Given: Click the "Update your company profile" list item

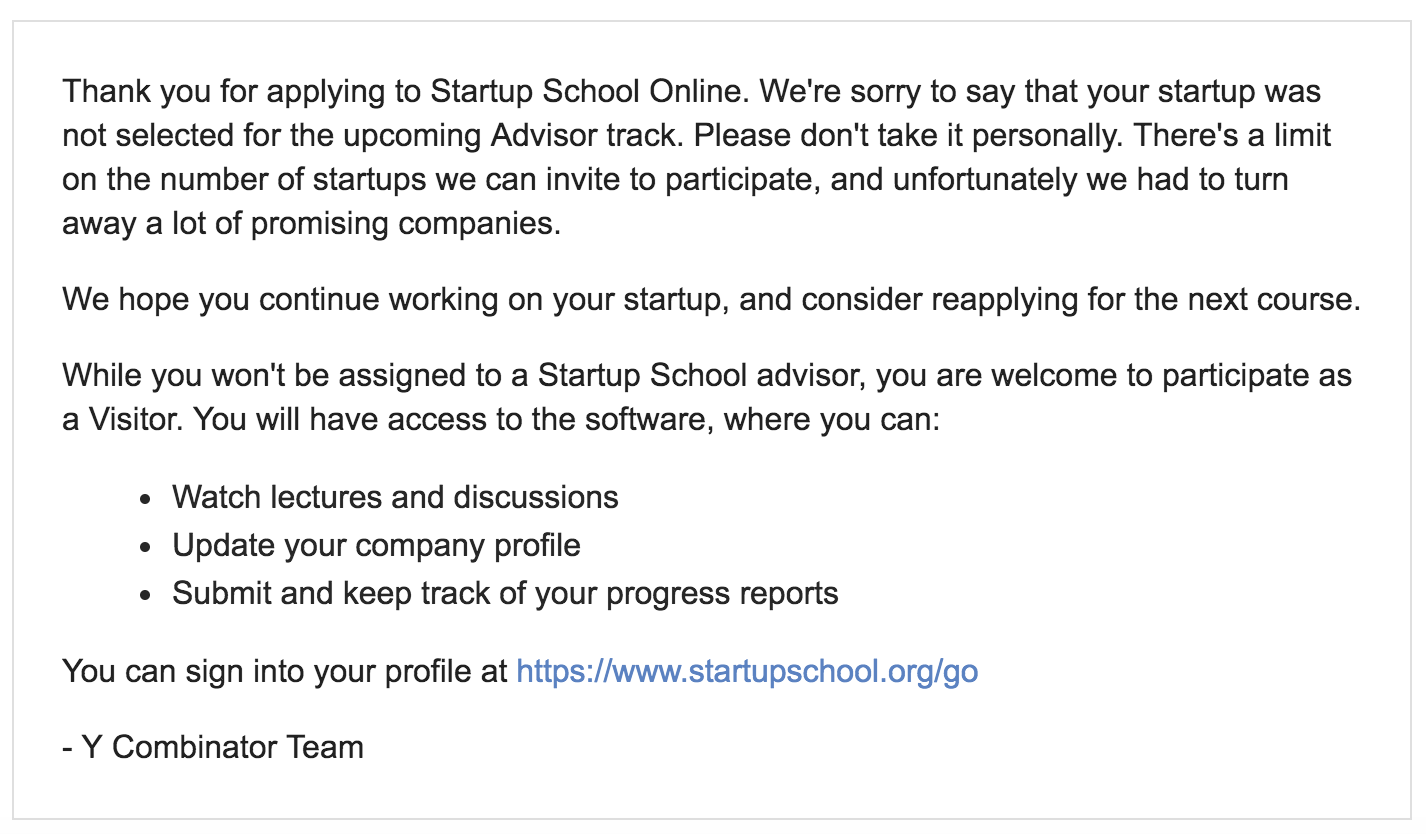Looking at the screenshot, I should click(376, 545).
